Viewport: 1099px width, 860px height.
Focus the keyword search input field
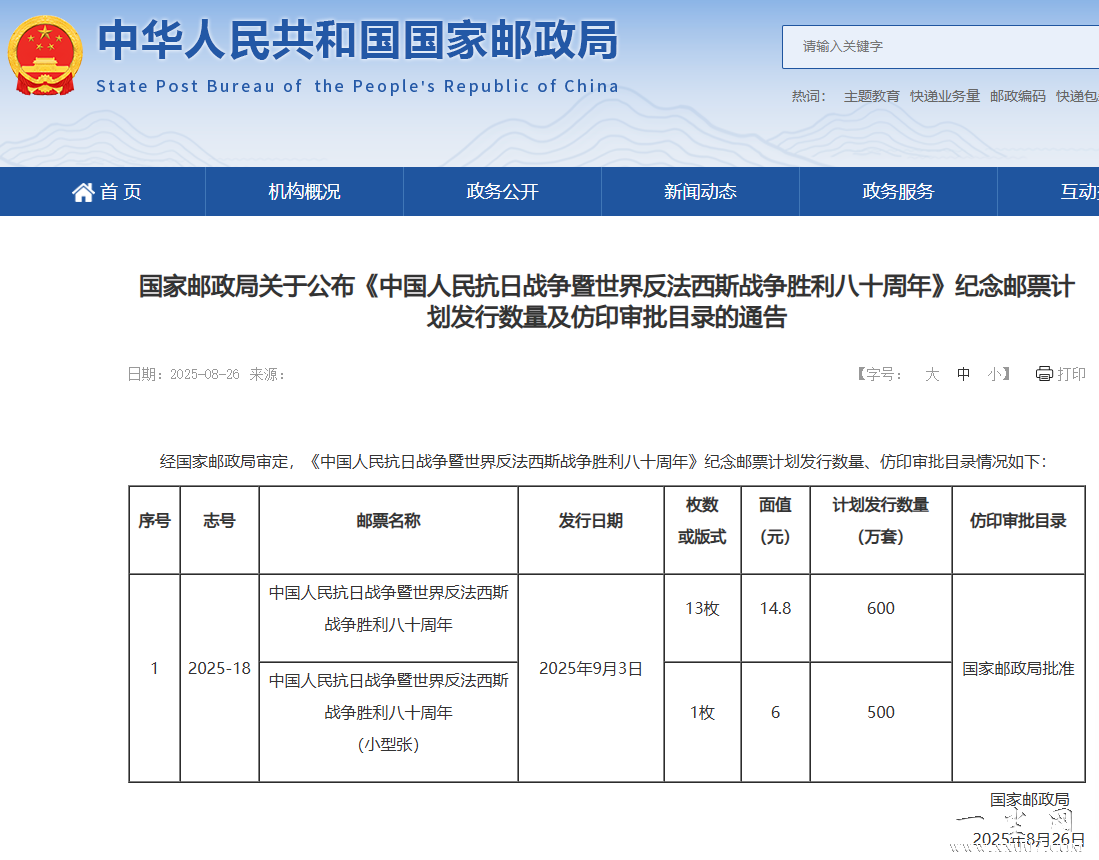tap(941, 47)
